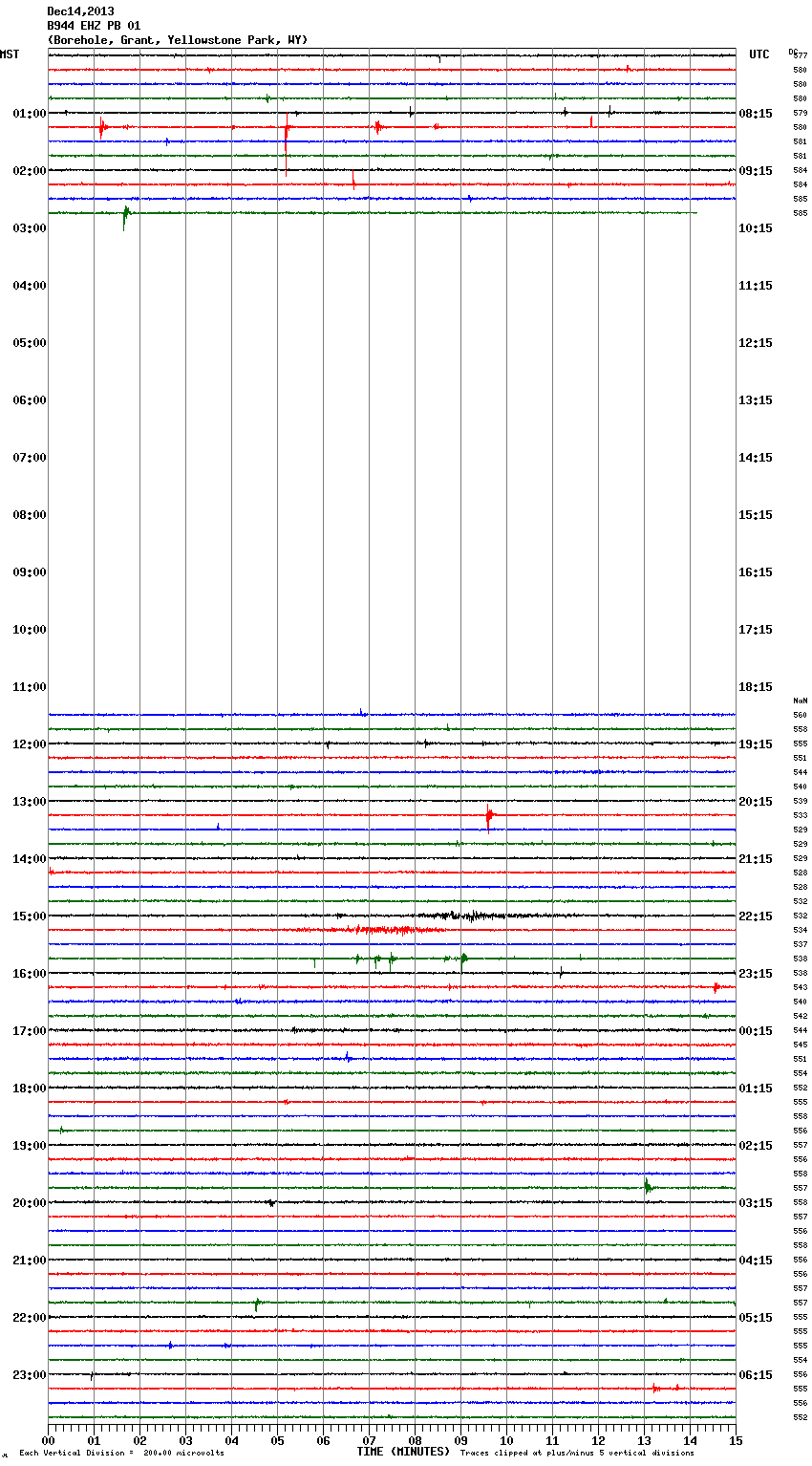812x1466 pixels.
Task: Click the green burst on 19:45 trace near minute 13
Action: tap(648, 1187)
